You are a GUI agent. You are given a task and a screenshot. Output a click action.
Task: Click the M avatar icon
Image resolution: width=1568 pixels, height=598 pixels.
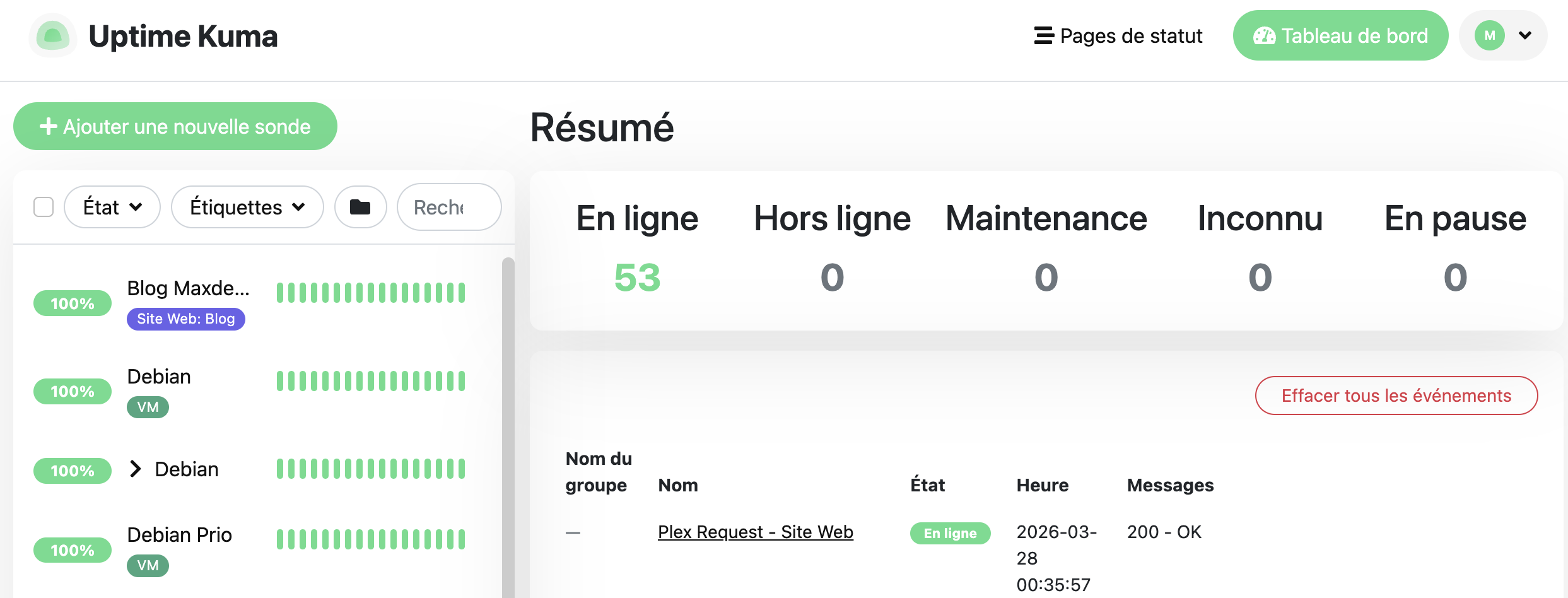(x=1490, y=35)
